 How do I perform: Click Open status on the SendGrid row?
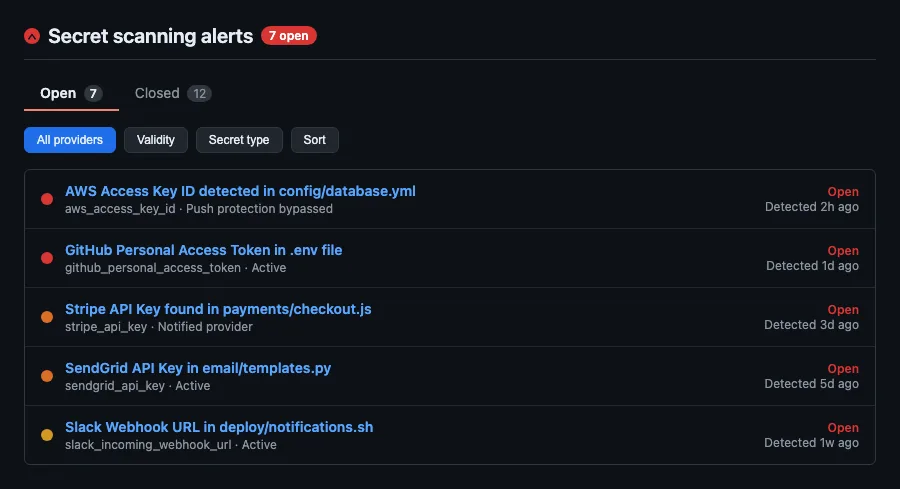coord(843,368)
